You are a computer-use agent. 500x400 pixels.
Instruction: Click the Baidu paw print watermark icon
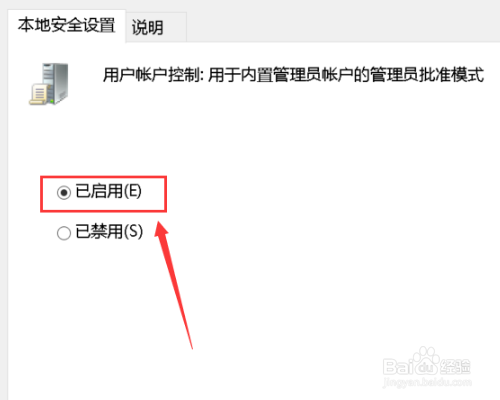(423, 359)
